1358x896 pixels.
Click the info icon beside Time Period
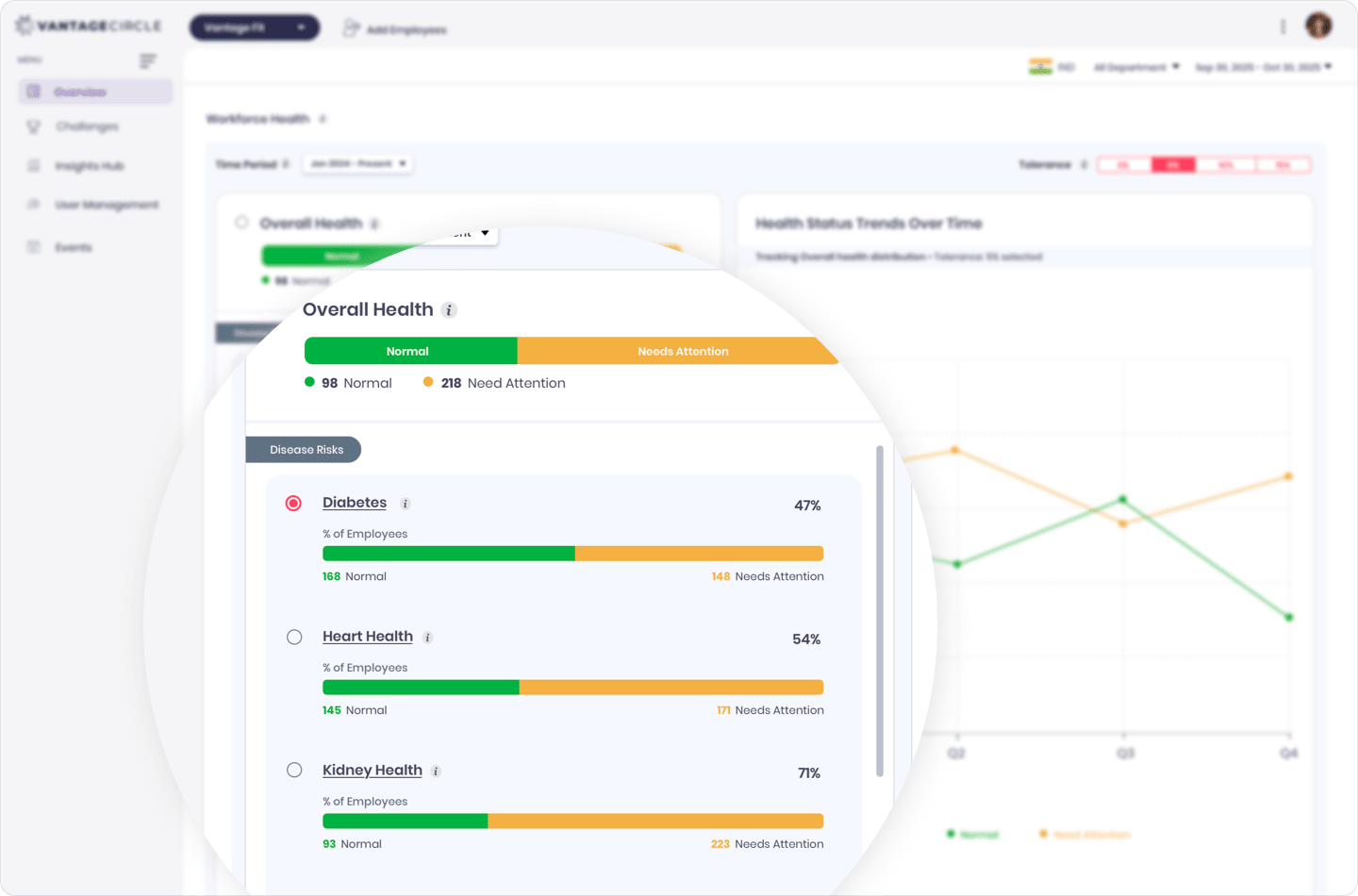pyautogui.click(x=286, y=164)
